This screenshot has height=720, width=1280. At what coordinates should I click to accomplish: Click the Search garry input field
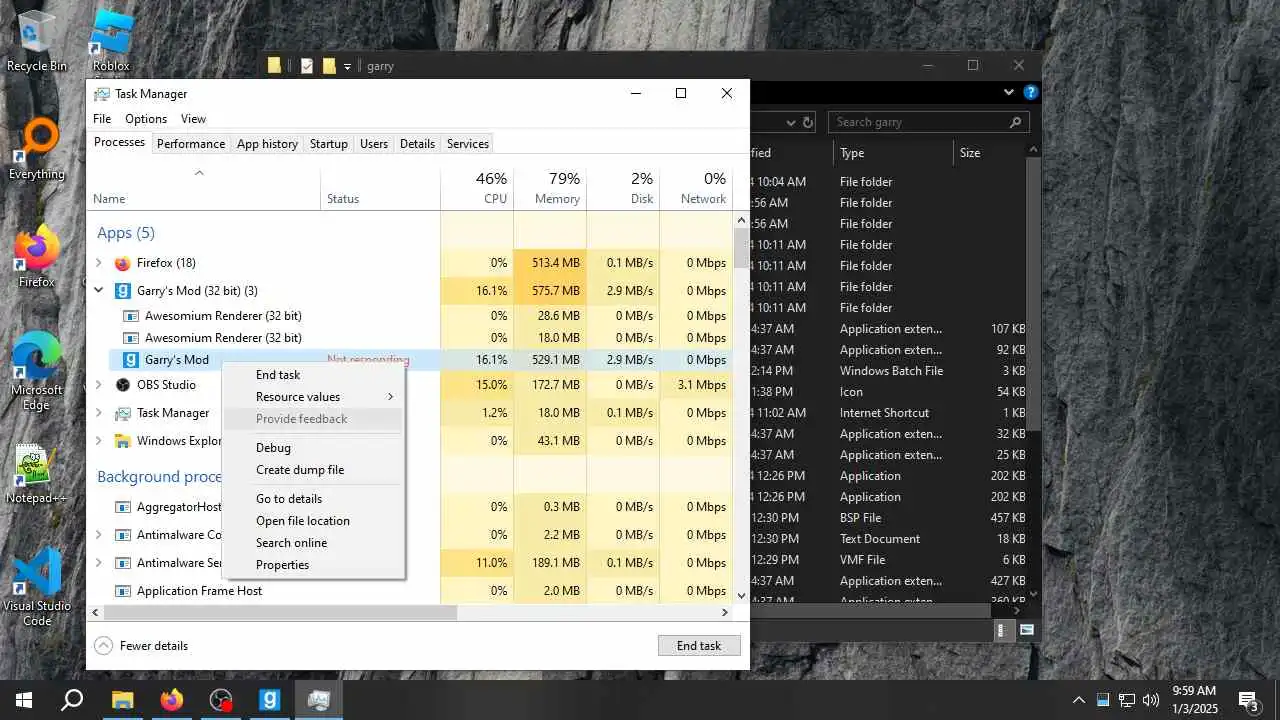coord(928,122)
